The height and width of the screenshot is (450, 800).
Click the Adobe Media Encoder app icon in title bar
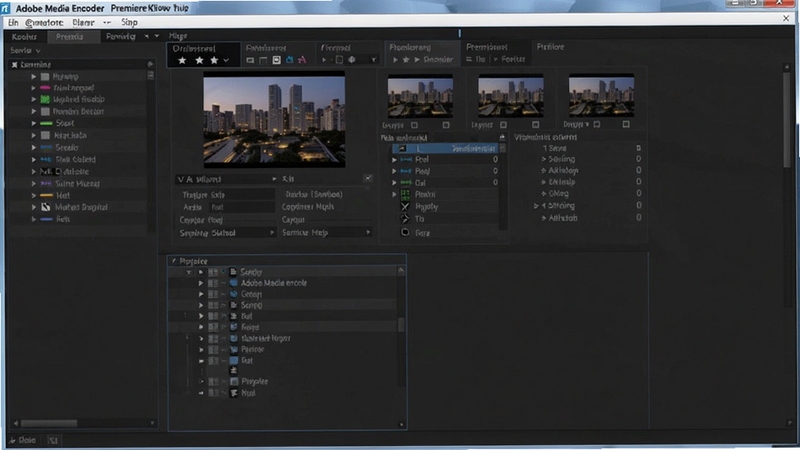(x=6, y=8)
